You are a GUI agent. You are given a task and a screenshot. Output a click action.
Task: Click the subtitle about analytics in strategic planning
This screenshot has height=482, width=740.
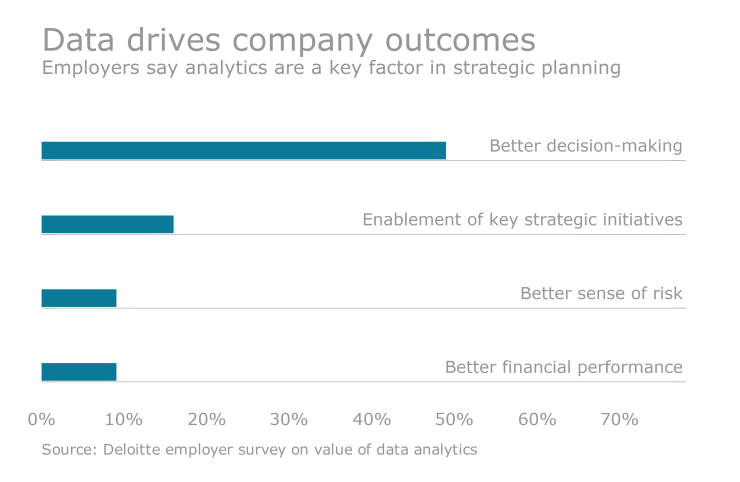(331, 69)
